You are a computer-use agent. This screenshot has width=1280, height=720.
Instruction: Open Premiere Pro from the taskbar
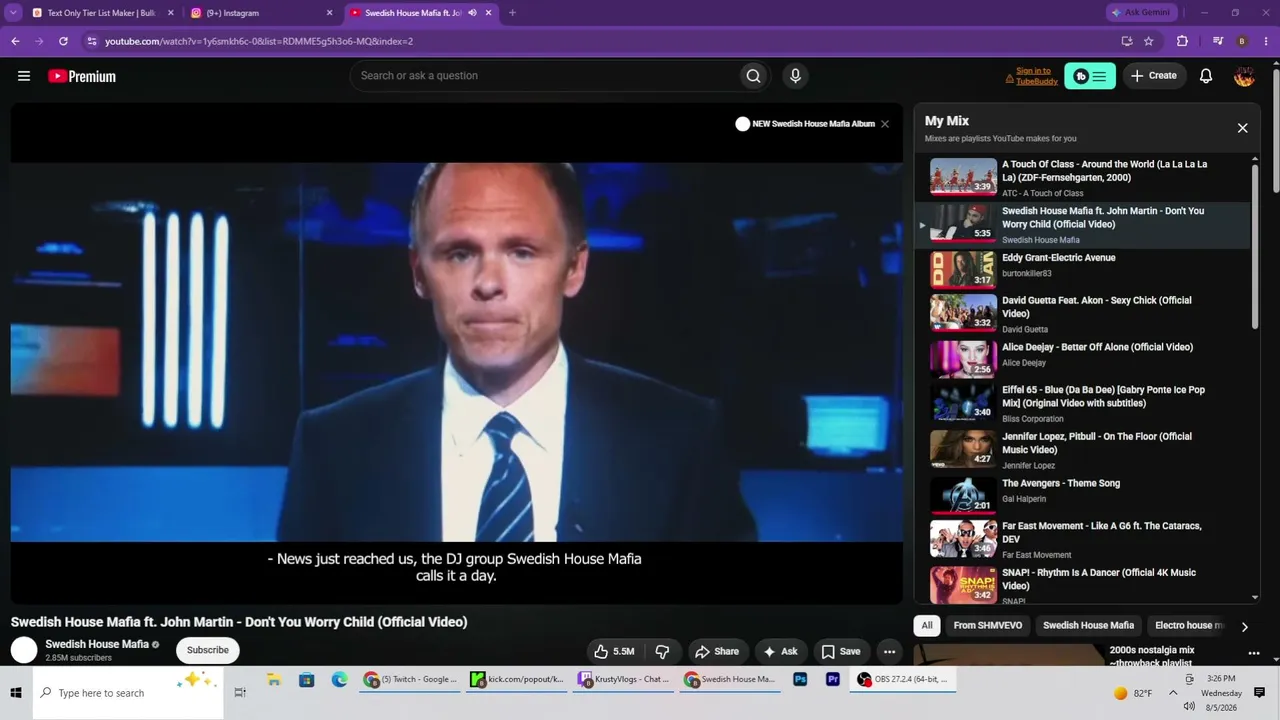coord(833,680)
